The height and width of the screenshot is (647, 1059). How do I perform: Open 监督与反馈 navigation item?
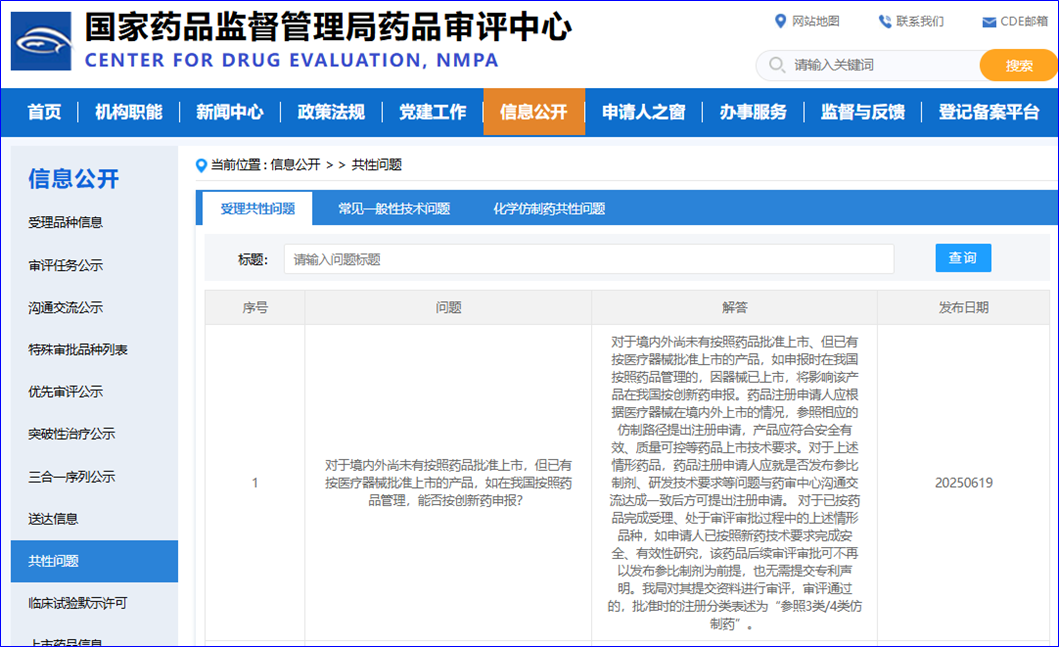coord(862,112)
